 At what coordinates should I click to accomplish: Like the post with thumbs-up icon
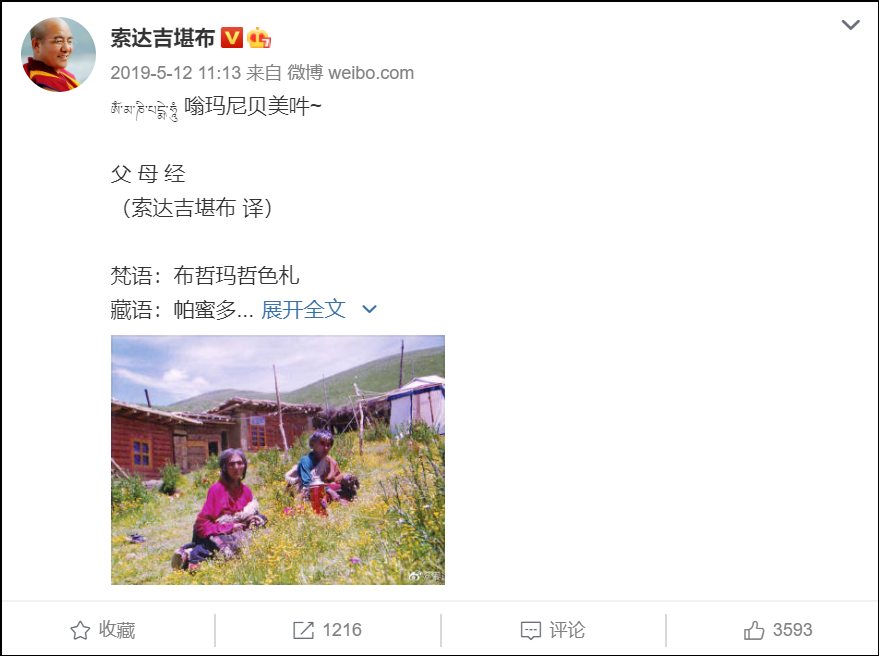pyautogui.click(x=754, y=630)
